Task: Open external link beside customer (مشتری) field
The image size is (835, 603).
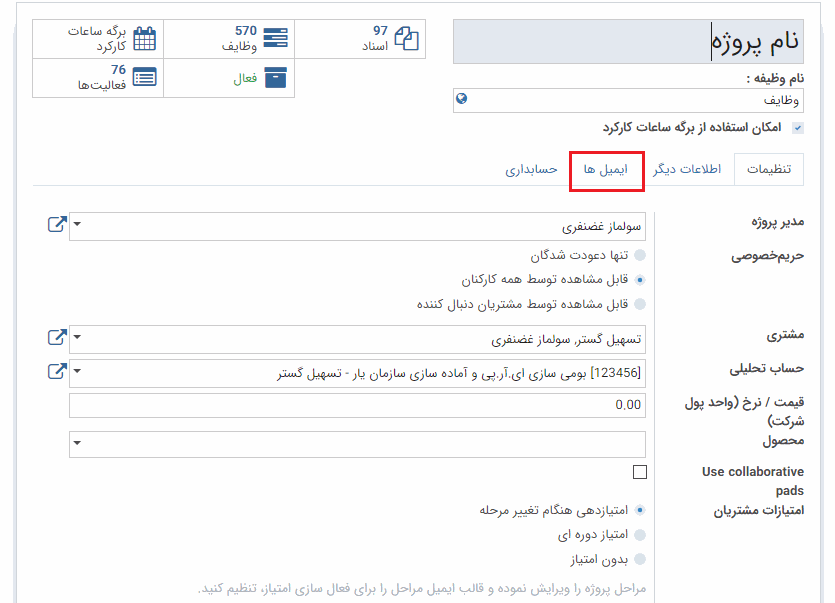Action: point(57,339)
